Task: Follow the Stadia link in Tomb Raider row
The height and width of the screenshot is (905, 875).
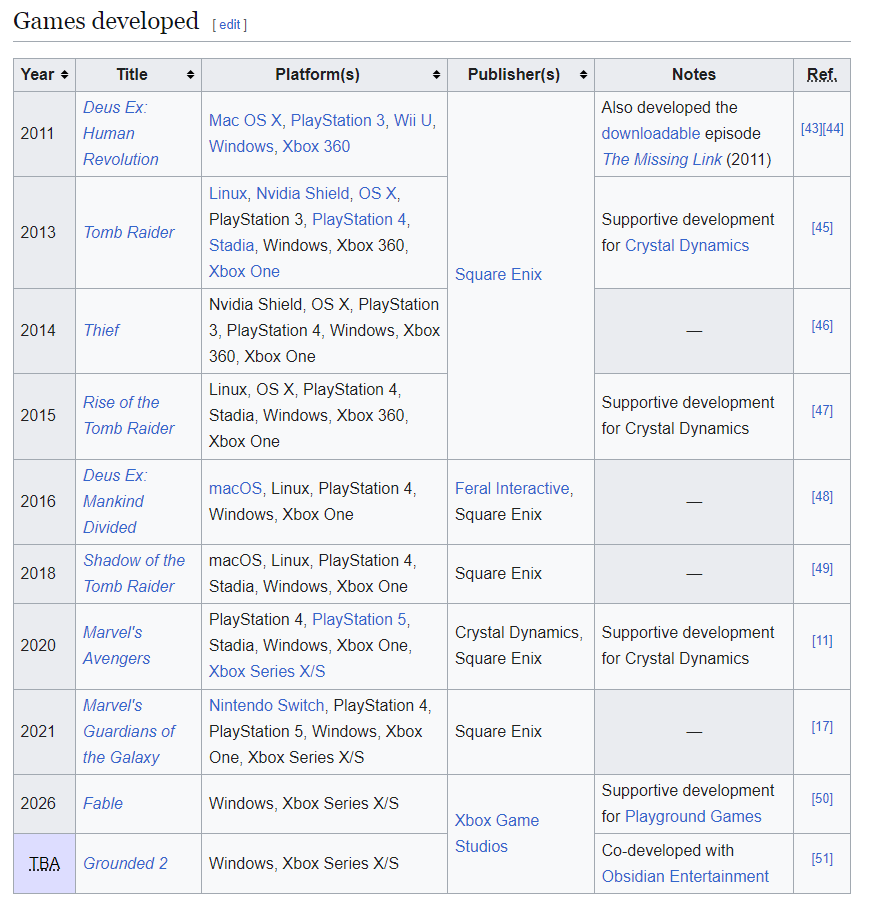Action: tap(231, 245)
